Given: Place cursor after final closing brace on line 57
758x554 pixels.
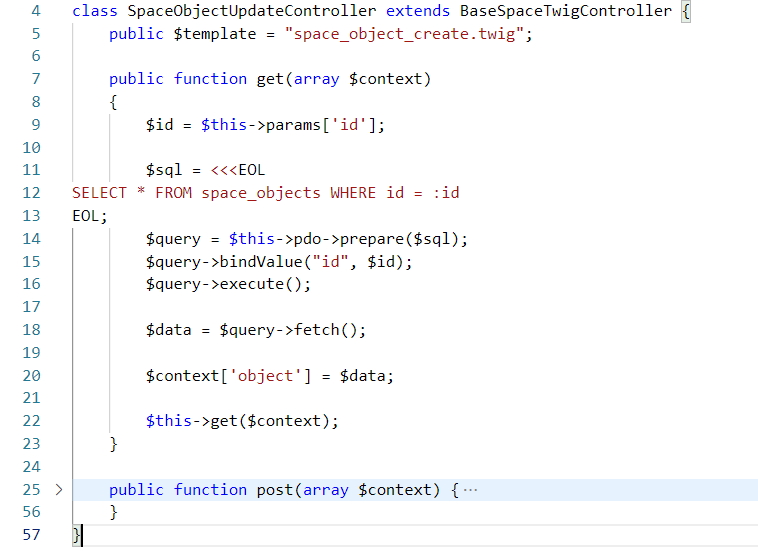Looking at the screenshot, I should pyautogui.click(x=82, y=536).
